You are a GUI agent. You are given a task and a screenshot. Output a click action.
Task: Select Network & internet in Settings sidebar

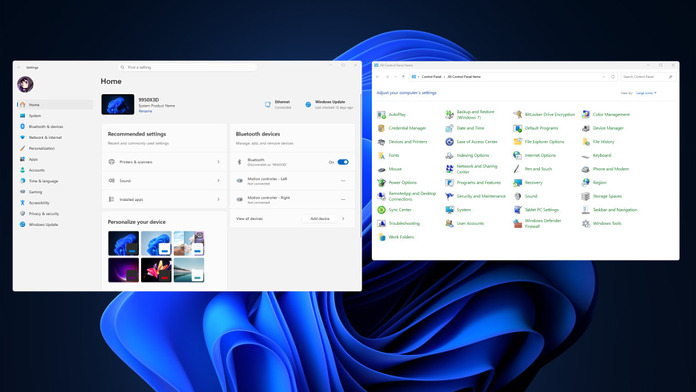click(x=55, y=138)
